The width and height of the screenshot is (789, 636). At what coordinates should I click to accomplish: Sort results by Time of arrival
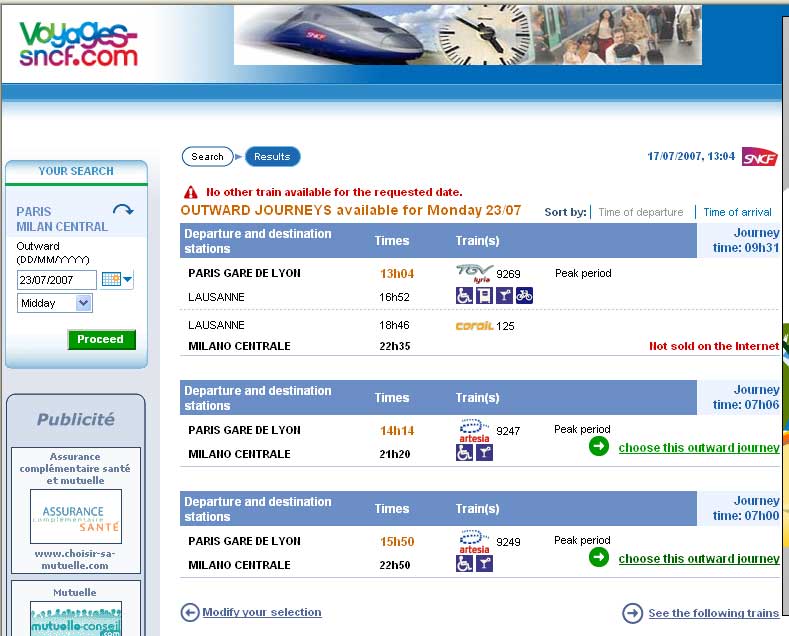click(x=737, y=212)
